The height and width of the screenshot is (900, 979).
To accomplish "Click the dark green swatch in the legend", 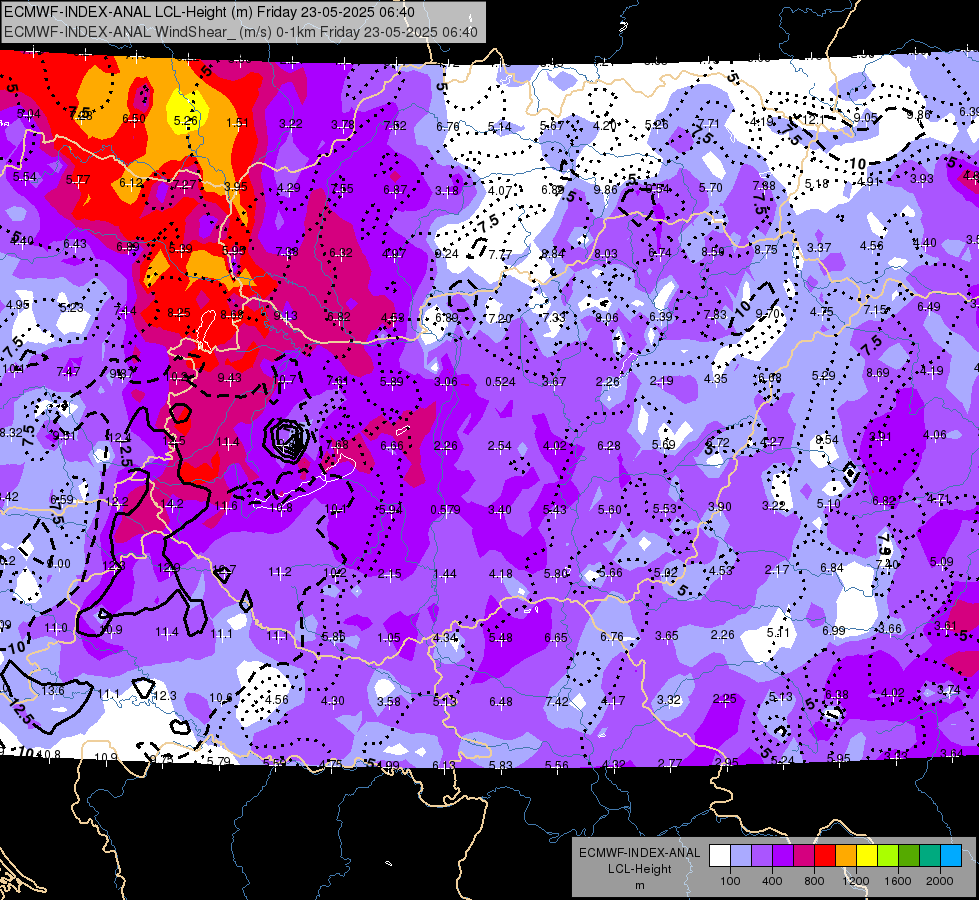I will (x=908, y=856).
